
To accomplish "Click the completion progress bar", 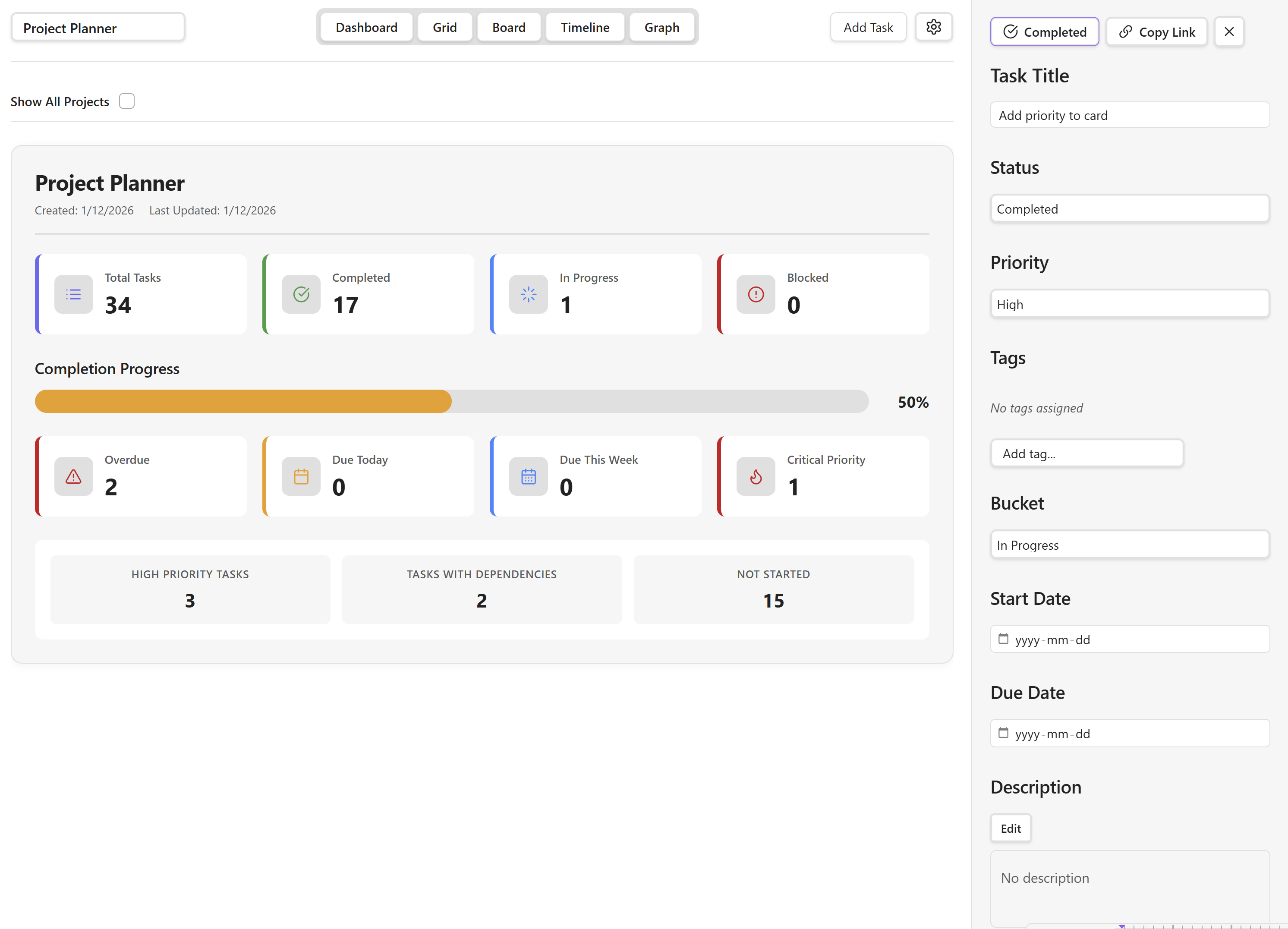I will 451,401.
